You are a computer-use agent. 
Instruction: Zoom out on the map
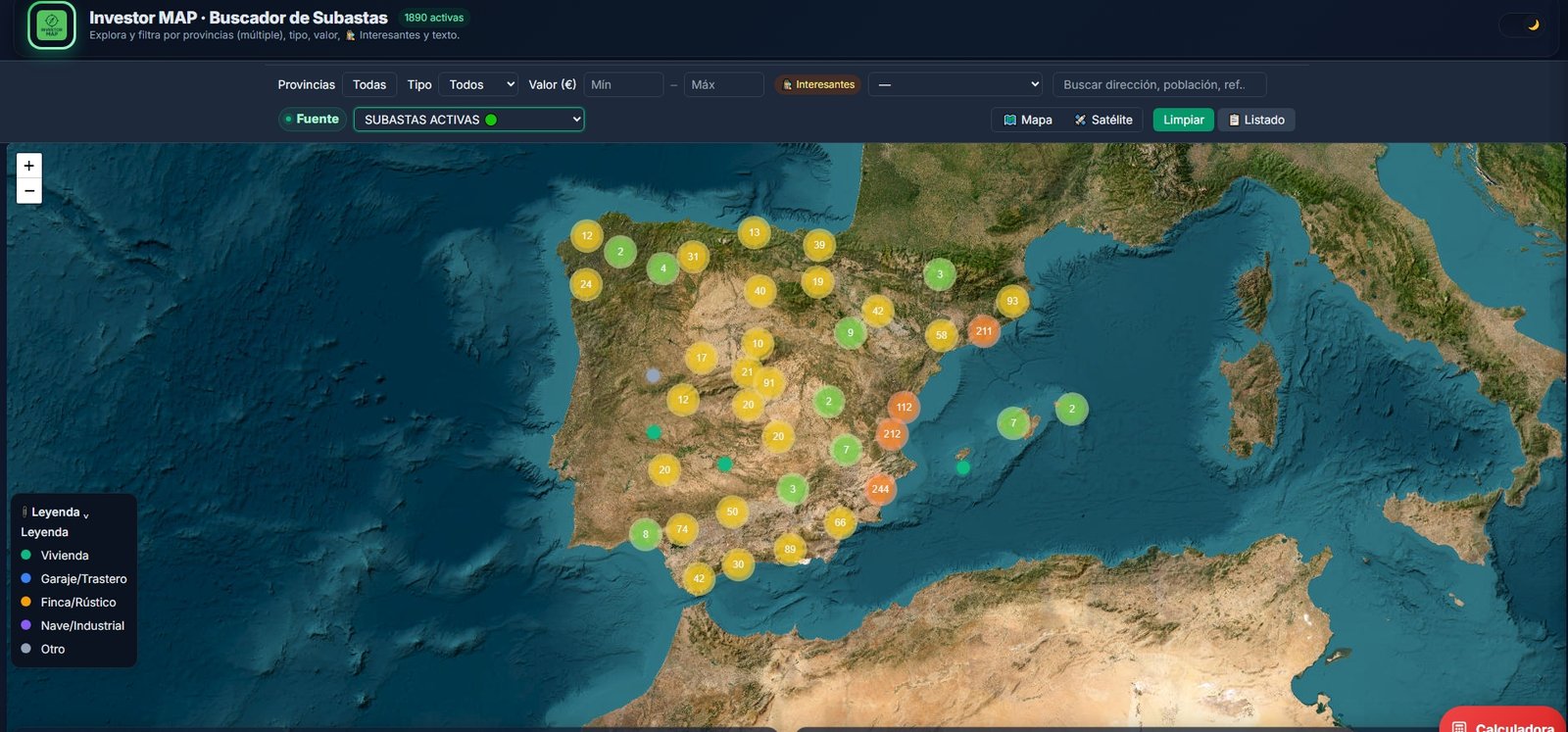(29, 191)
